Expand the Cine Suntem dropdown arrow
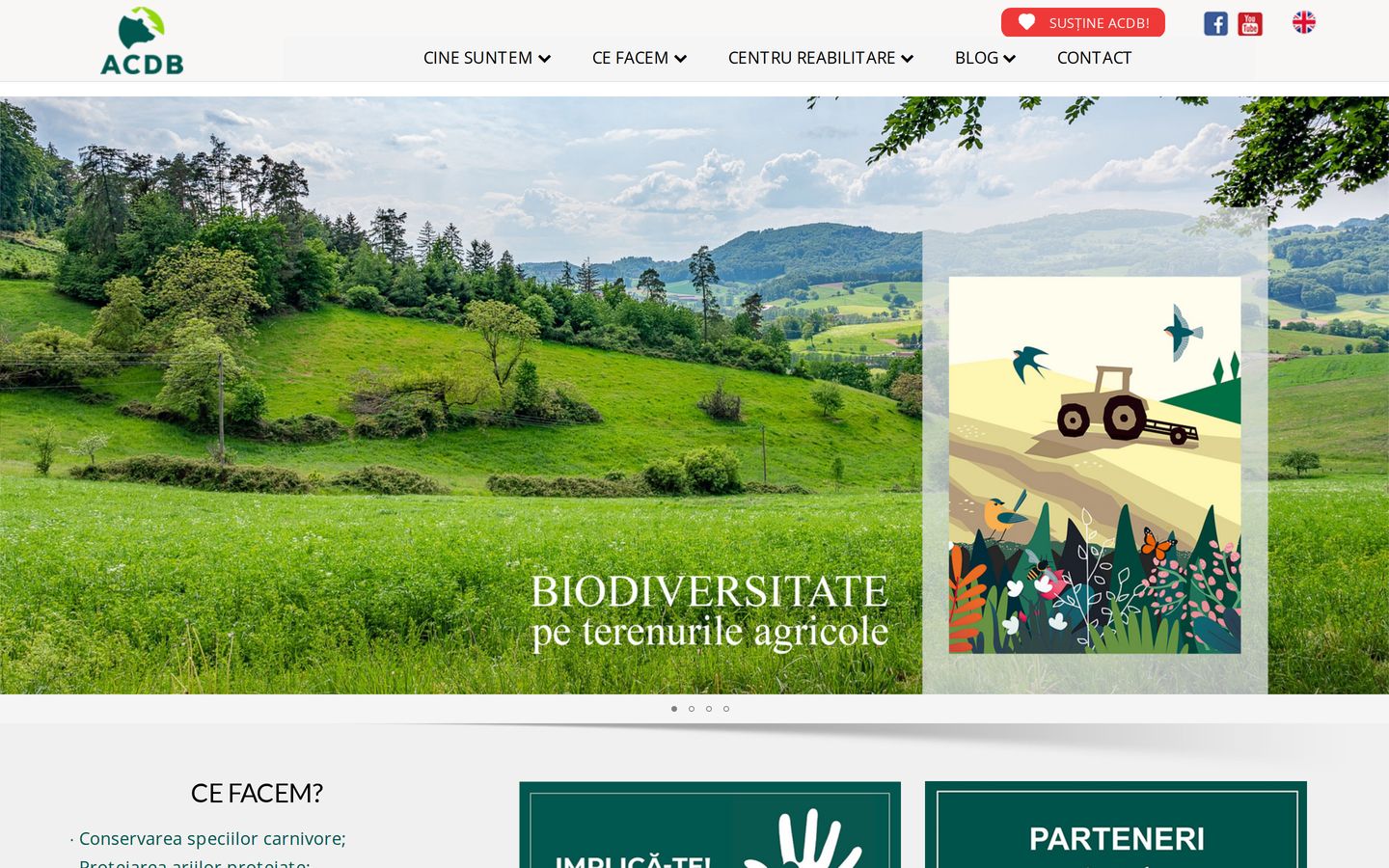 click(545, 59)
